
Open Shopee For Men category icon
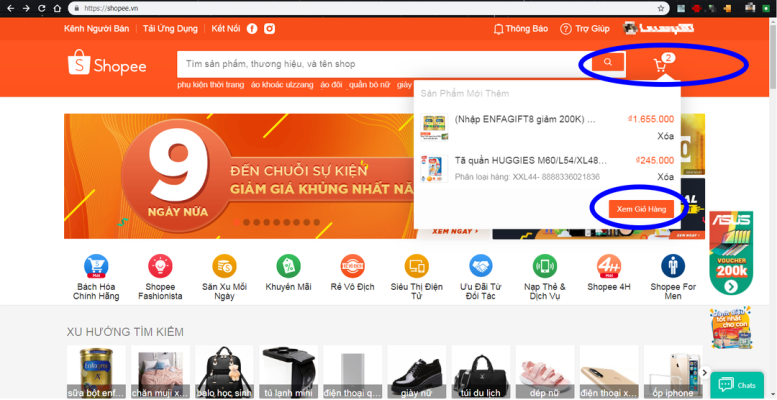point(673,266)
